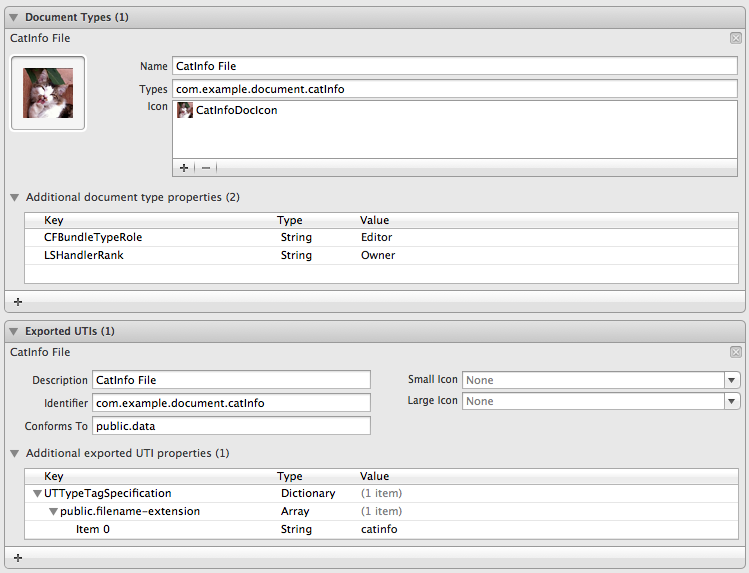Collapse Additional document type properties
The height and width of the screenshot is (573, 749).
click(15, 197)
